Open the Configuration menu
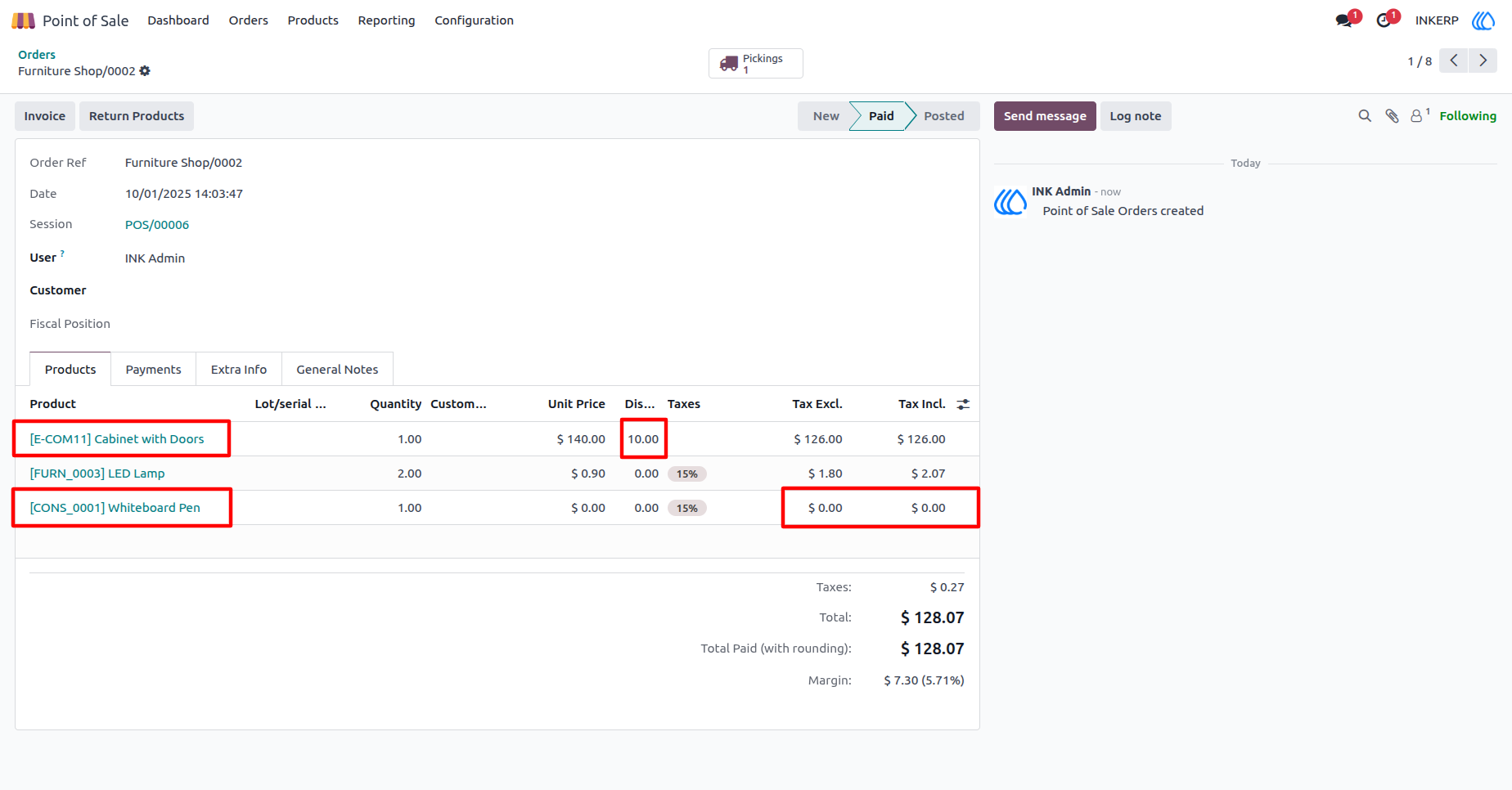The height and width of the screenshot is (790, 1512). tap(475, 20)
